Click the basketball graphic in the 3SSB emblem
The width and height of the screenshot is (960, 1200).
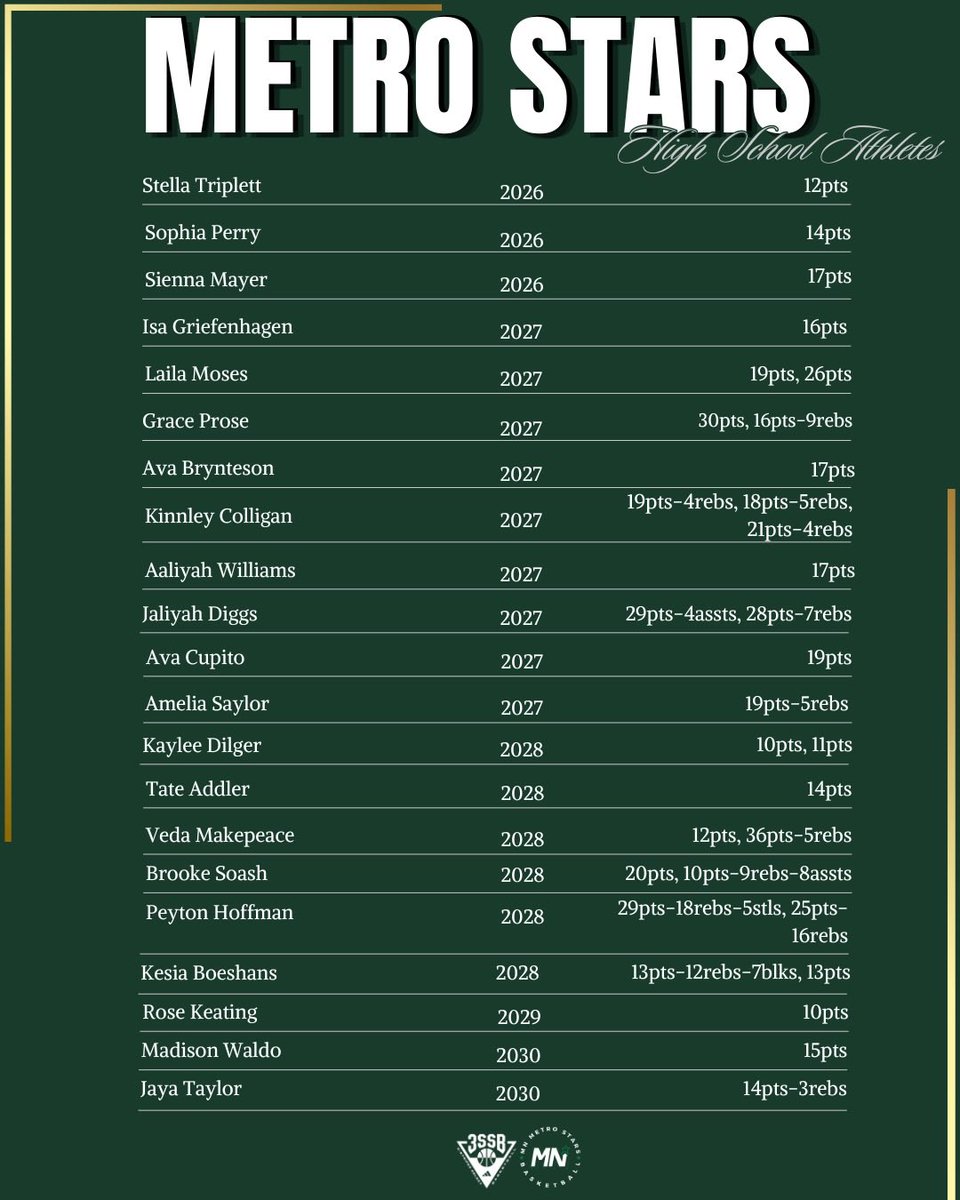[x=486, y=1158]
